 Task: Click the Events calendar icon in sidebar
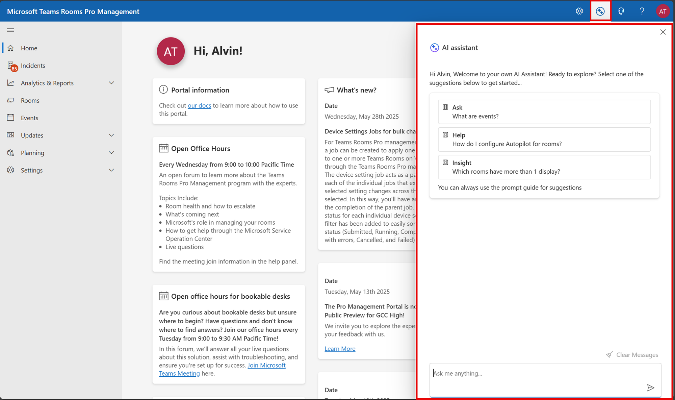[x=11, y=118]
